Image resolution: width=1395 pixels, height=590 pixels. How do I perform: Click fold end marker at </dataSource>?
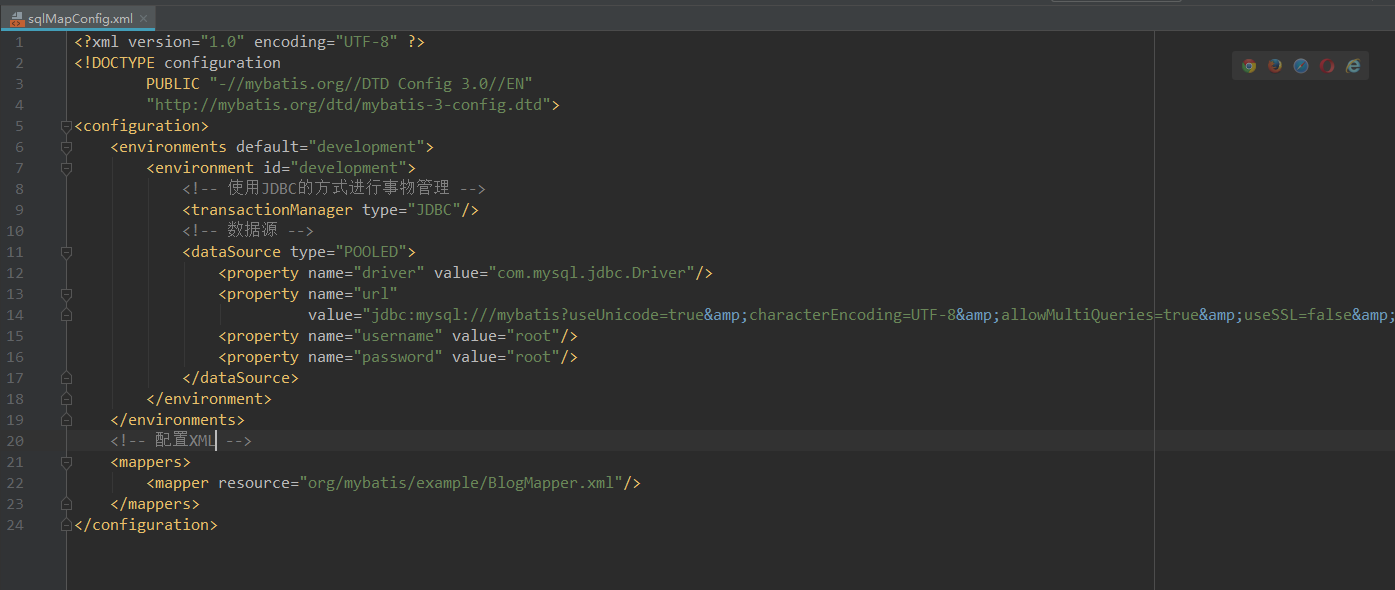point(66,378)
